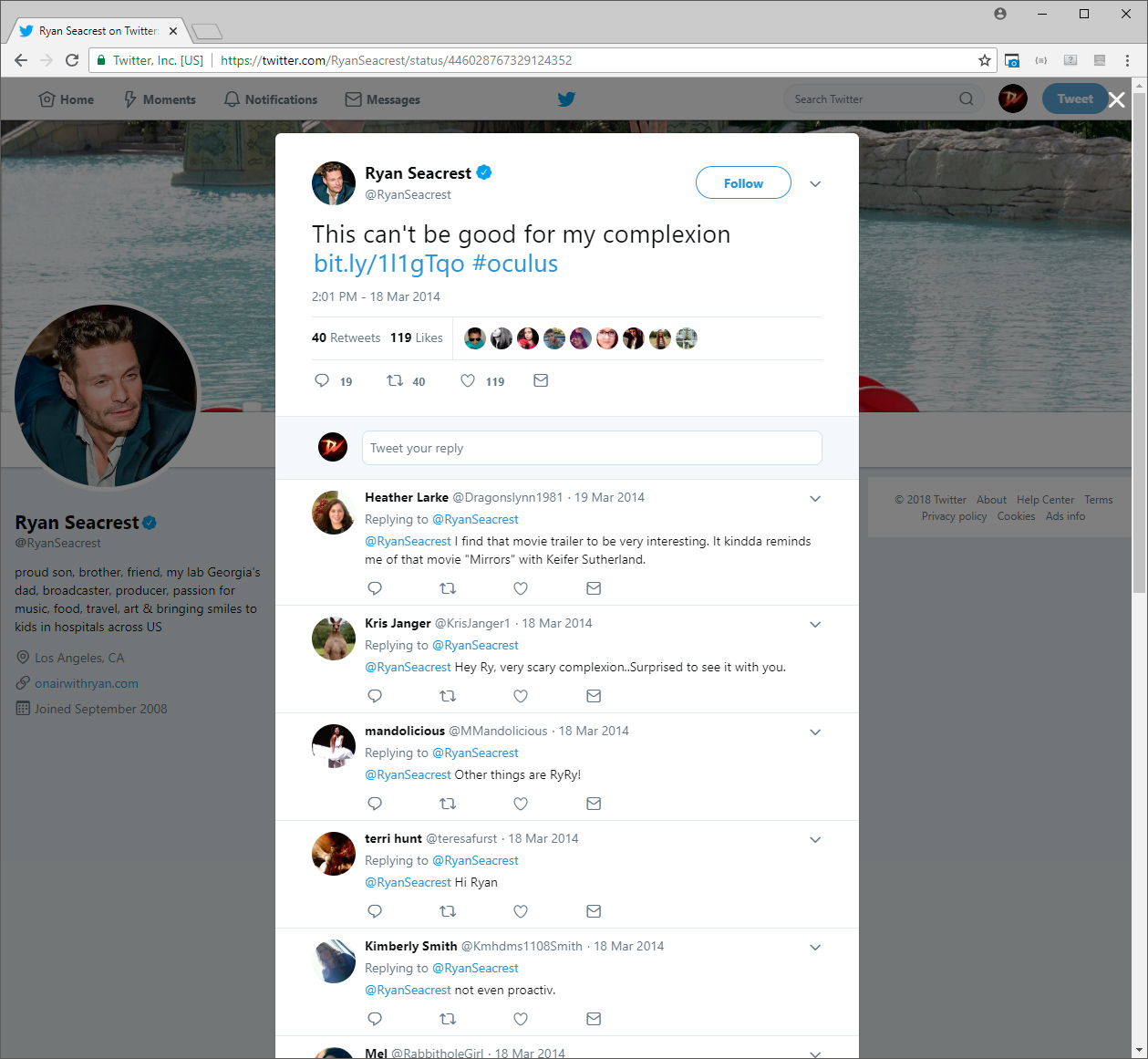Direct message Kimberly Smith's reply
The height and width of the screenshot is (1059, 1148).
tap(594, 1019)
